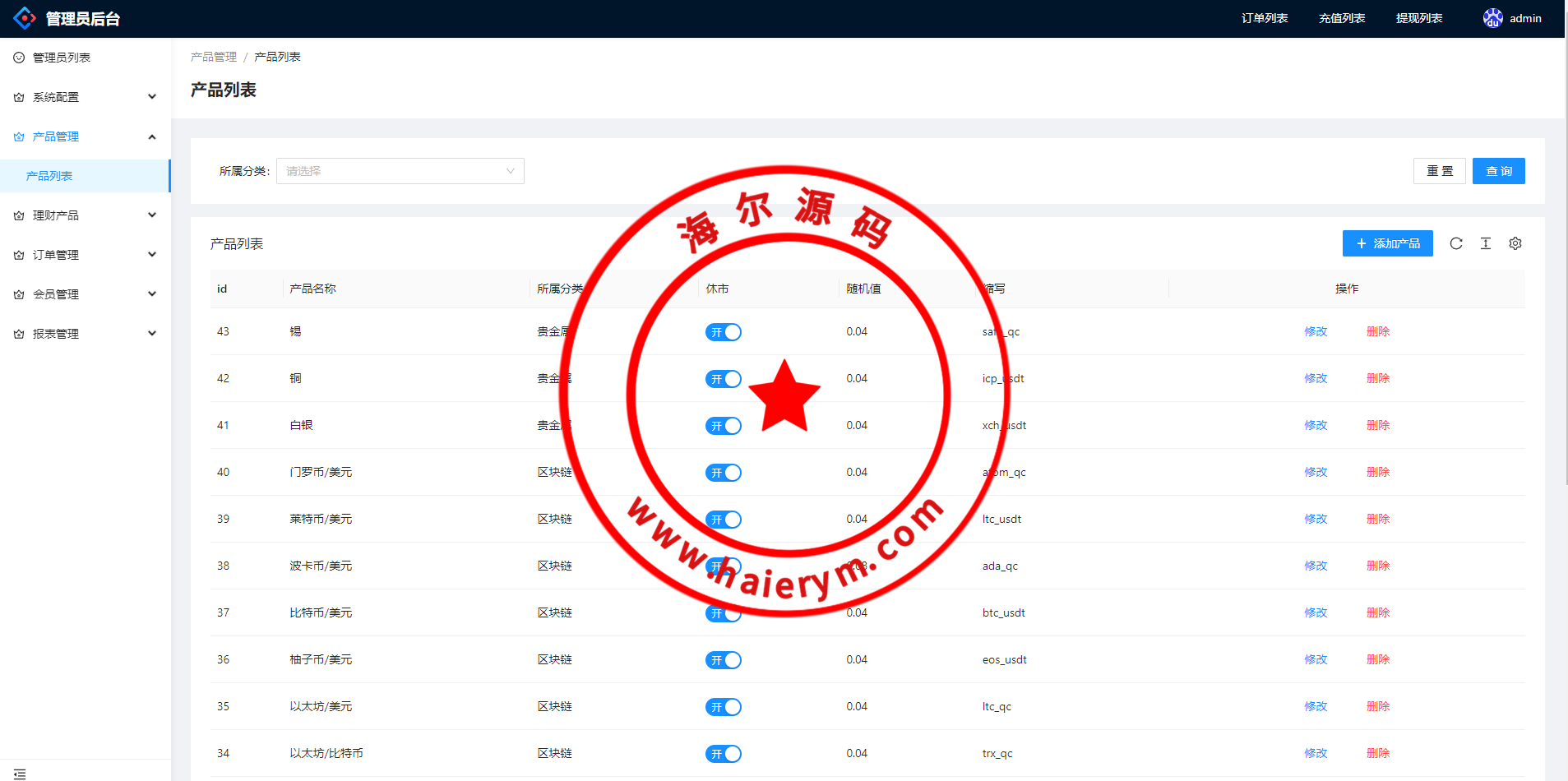
Task: Open the 所属分类 dropdown selector
Action: [x=400, y=171]
